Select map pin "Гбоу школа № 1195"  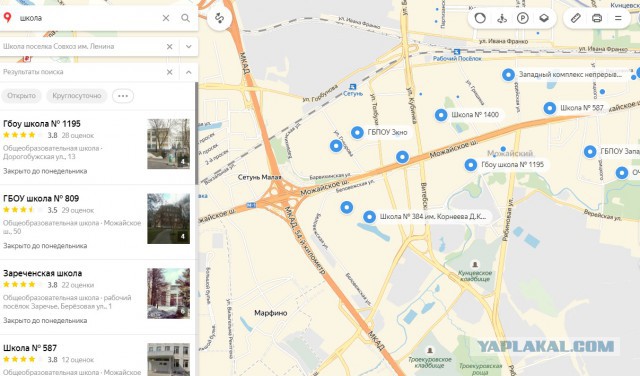(471, 165)
